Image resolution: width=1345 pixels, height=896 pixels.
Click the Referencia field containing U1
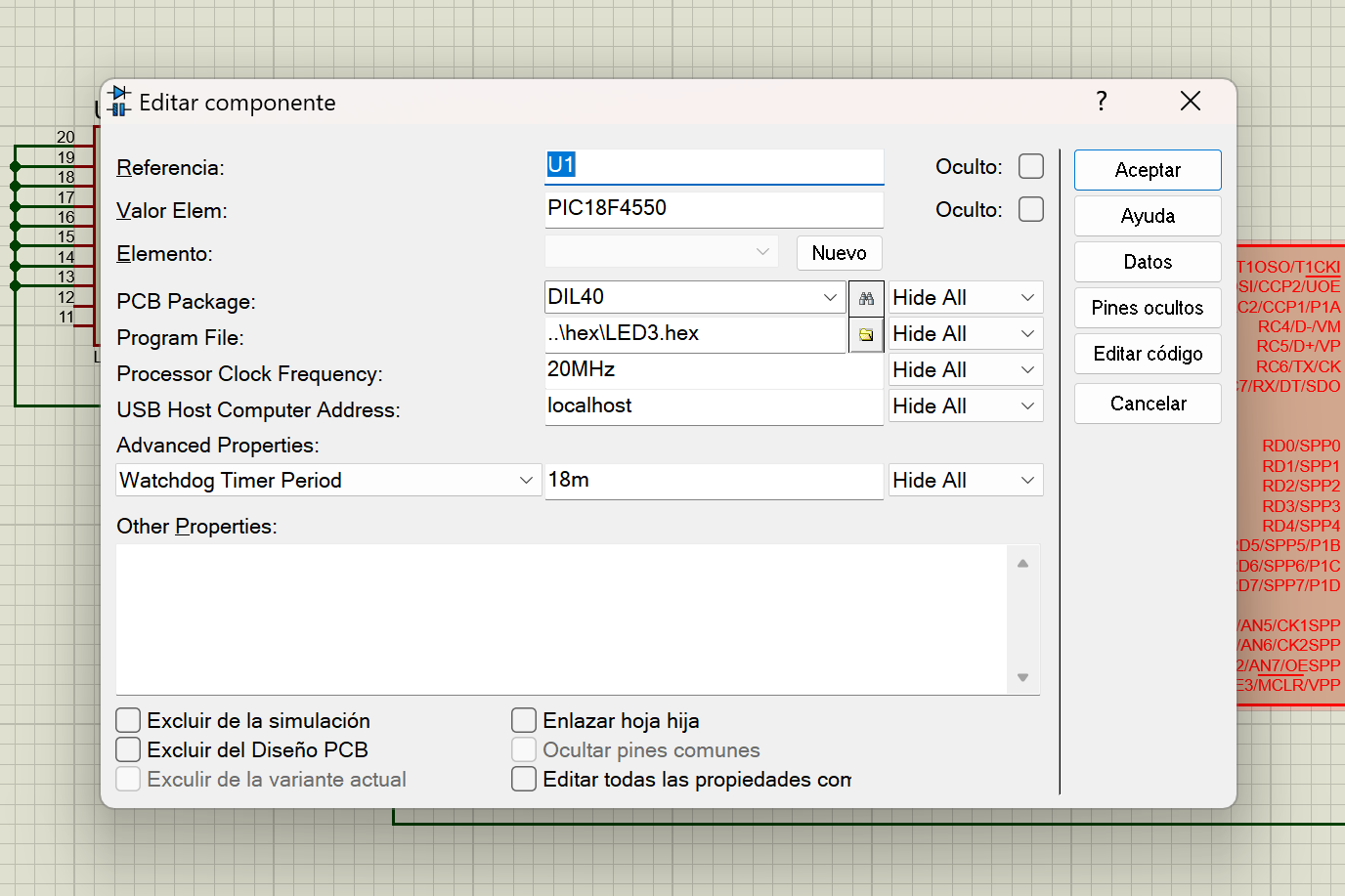tap(715, 166)
